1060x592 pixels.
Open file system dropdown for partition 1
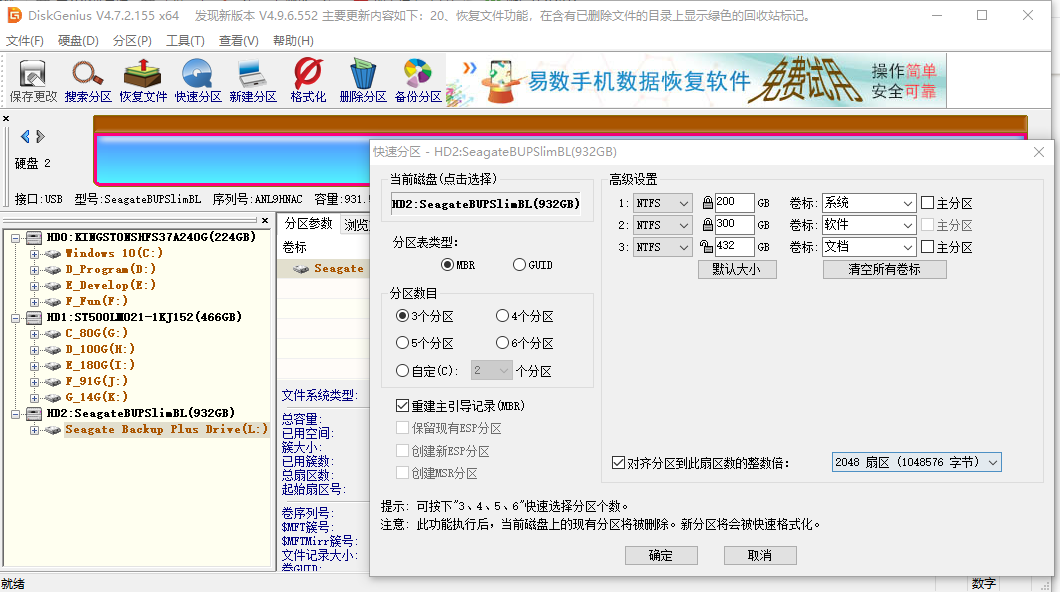coord(662,203)
